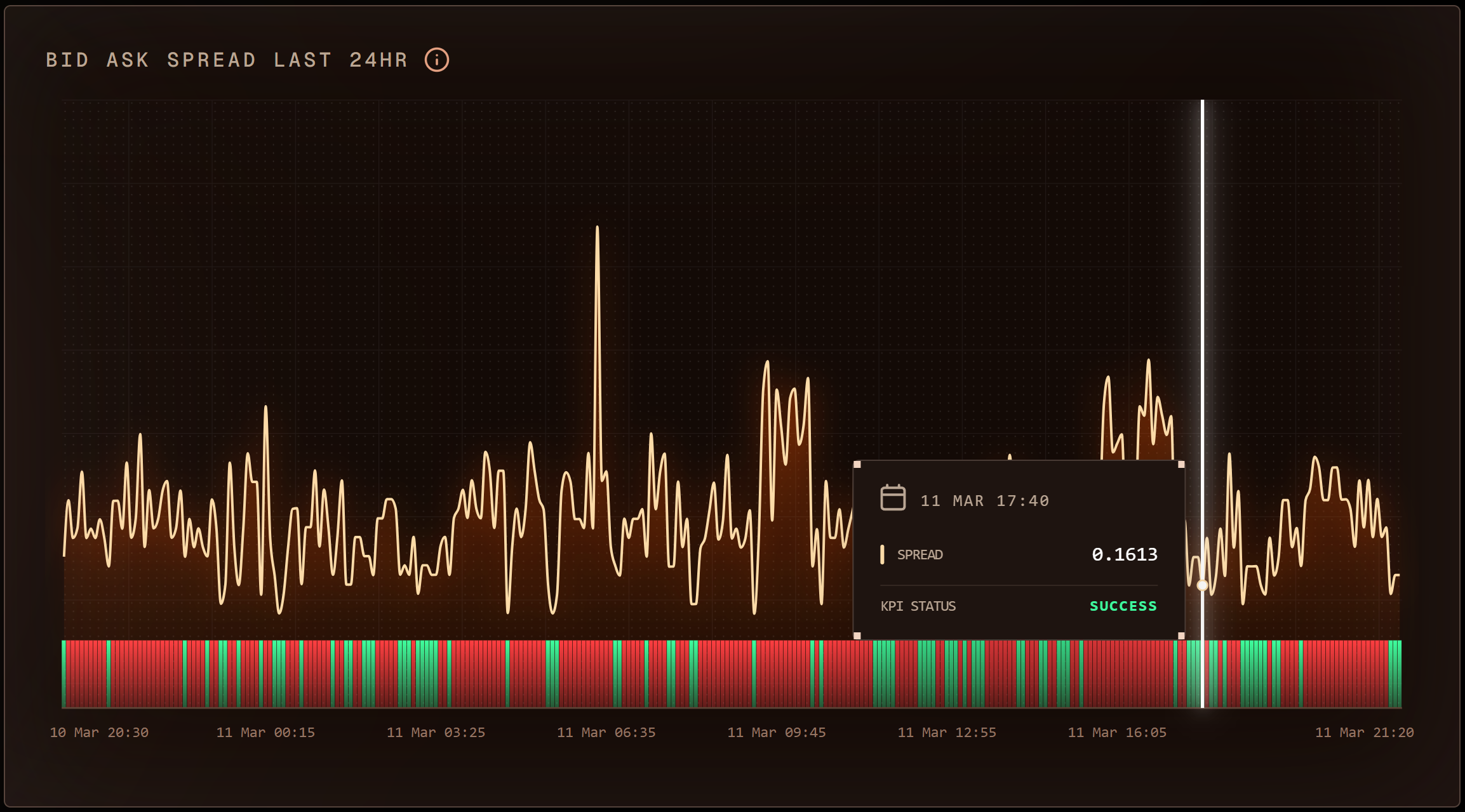Click the 11 Mar 03:25 axis label
This screenshot has height=812, width=1465.
pos(436,733)
